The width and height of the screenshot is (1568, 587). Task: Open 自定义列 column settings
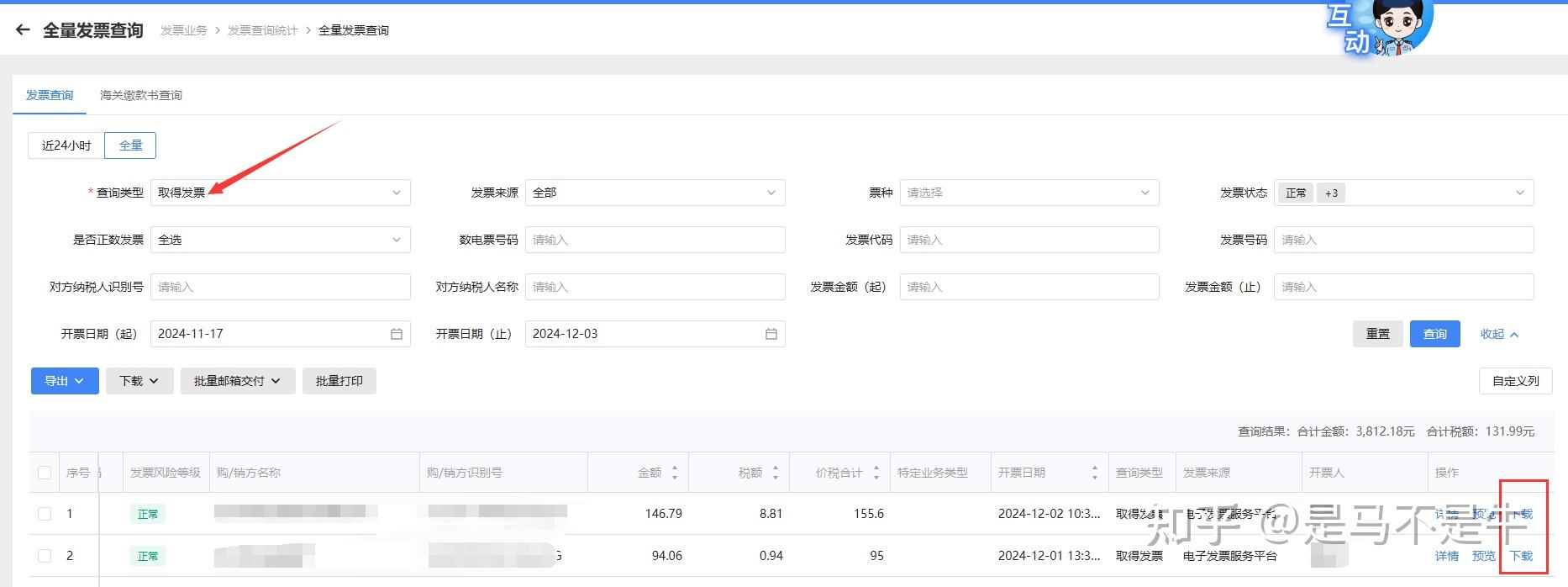pos(1516,381)
